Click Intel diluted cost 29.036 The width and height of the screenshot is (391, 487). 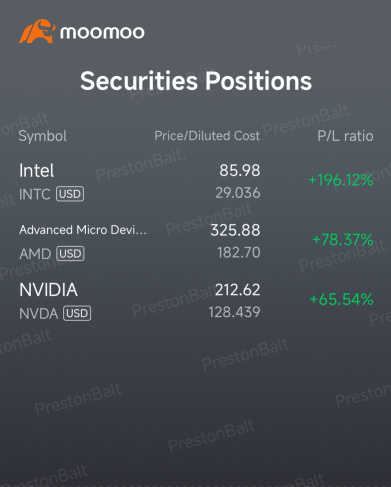click(238, 193)
